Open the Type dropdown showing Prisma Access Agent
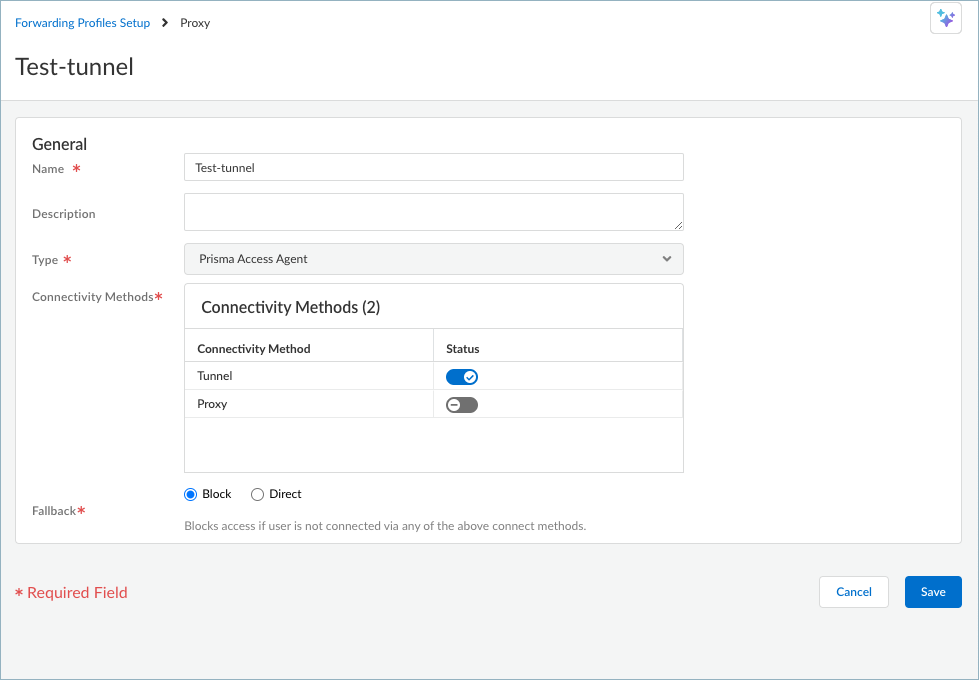This screenshot has height=680, width=979. 433,259
